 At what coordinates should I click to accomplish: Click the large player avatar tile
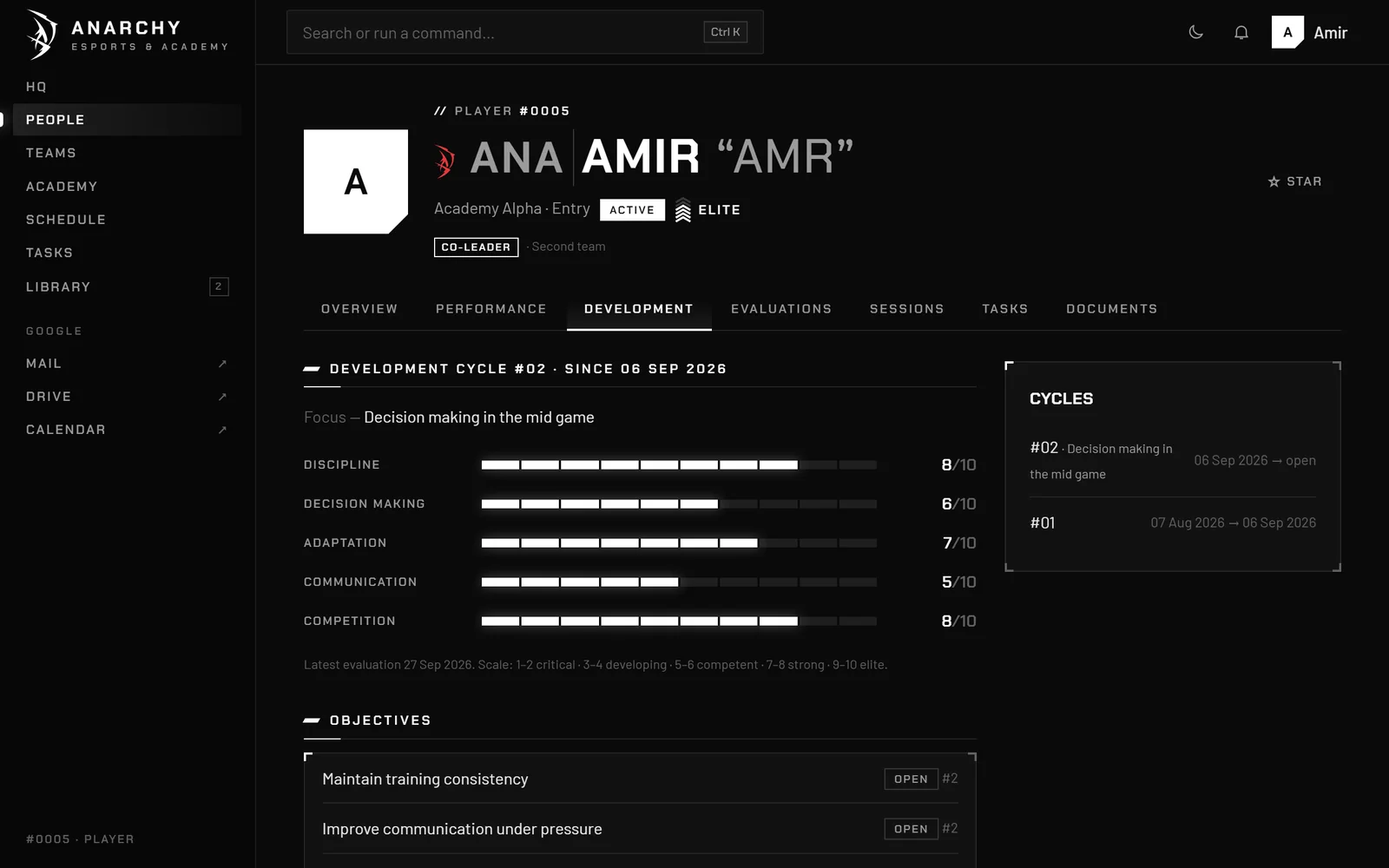click(356, 181)
